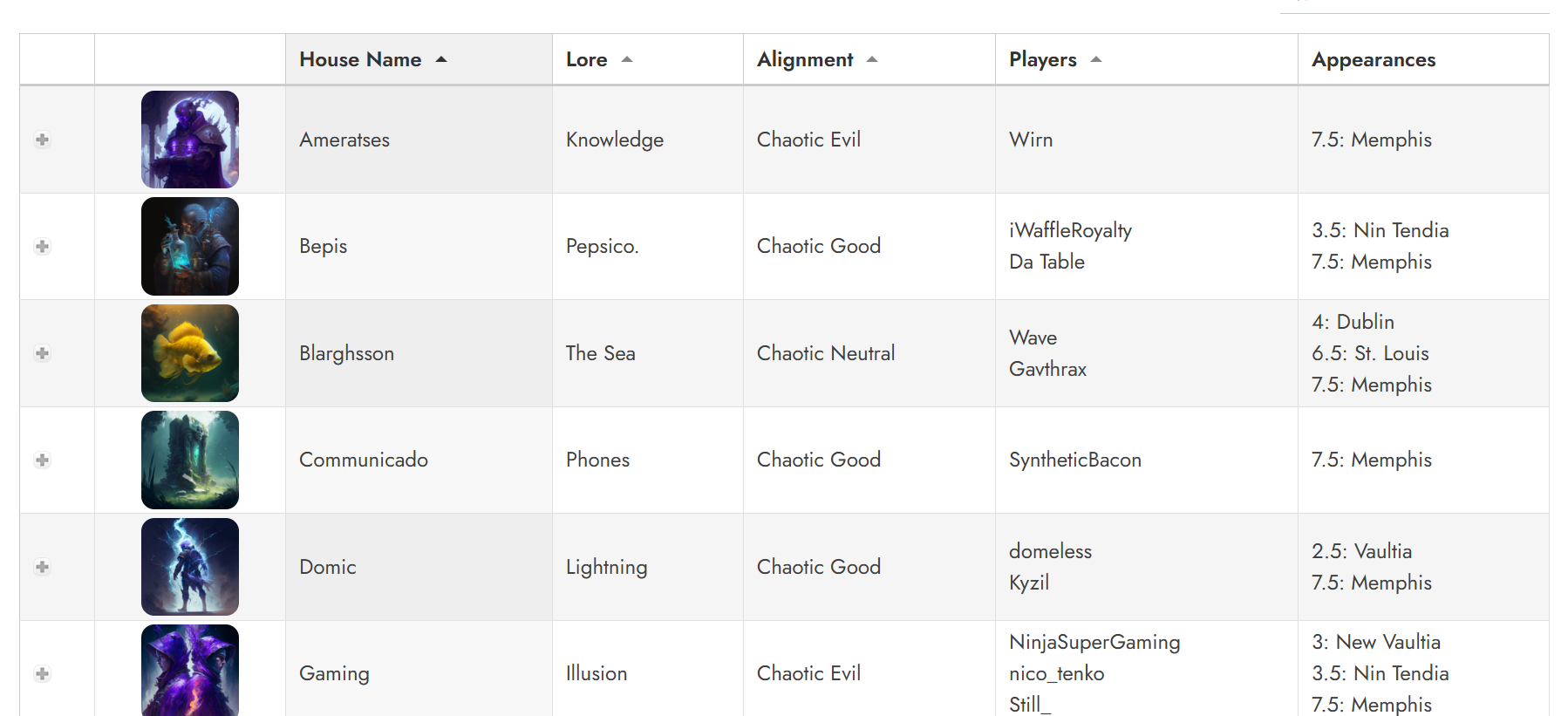The height and width of the screenshot is (716, 1568).
Task: Open the Bepis potion holder image
Action: pyautogui.click(x=190, y=247)
